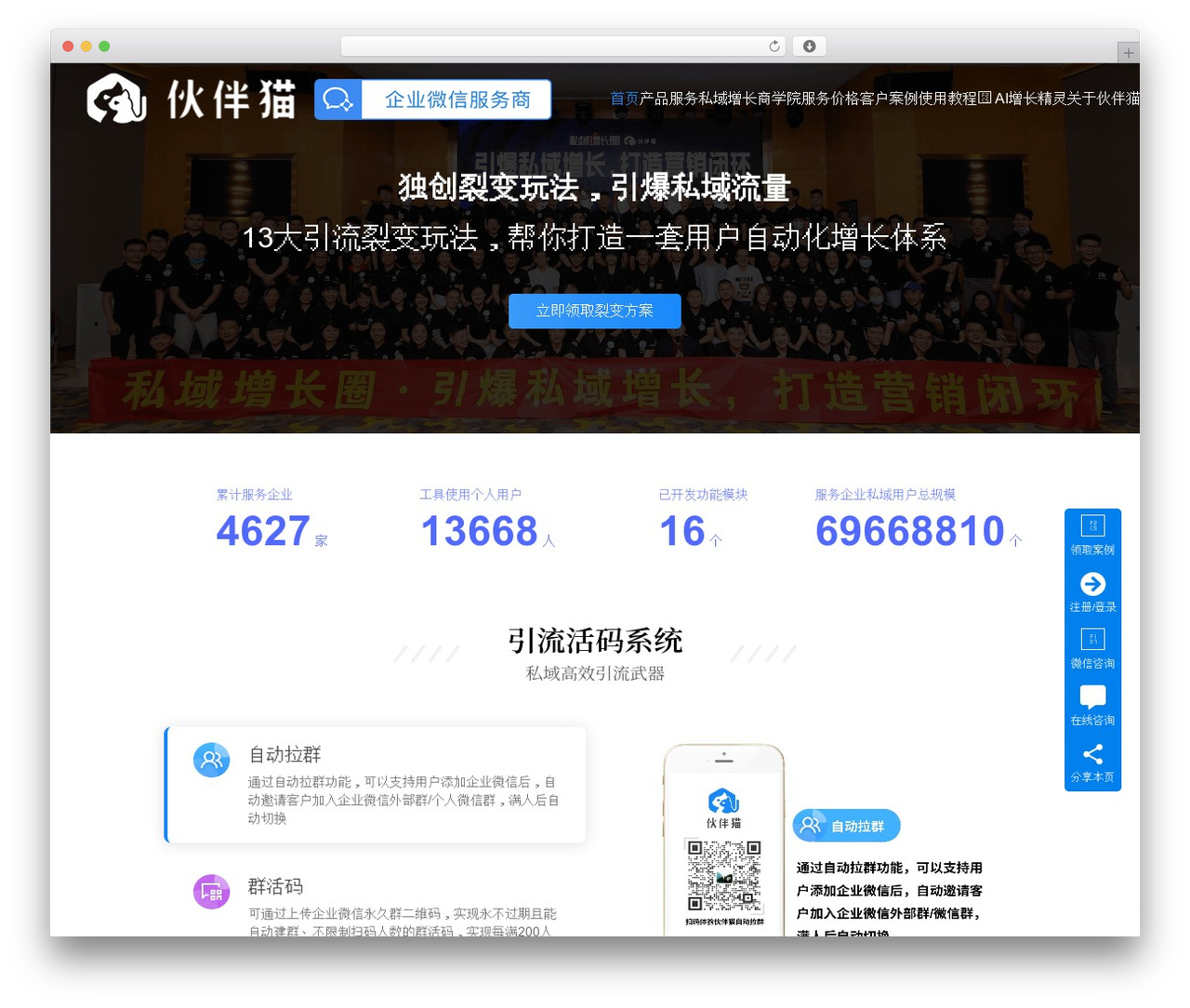Image resolution: width=1190 pixels, height=1008 pixels.
Task: Click the subtitle 私域高效引流武器
Action: (595, 673)
